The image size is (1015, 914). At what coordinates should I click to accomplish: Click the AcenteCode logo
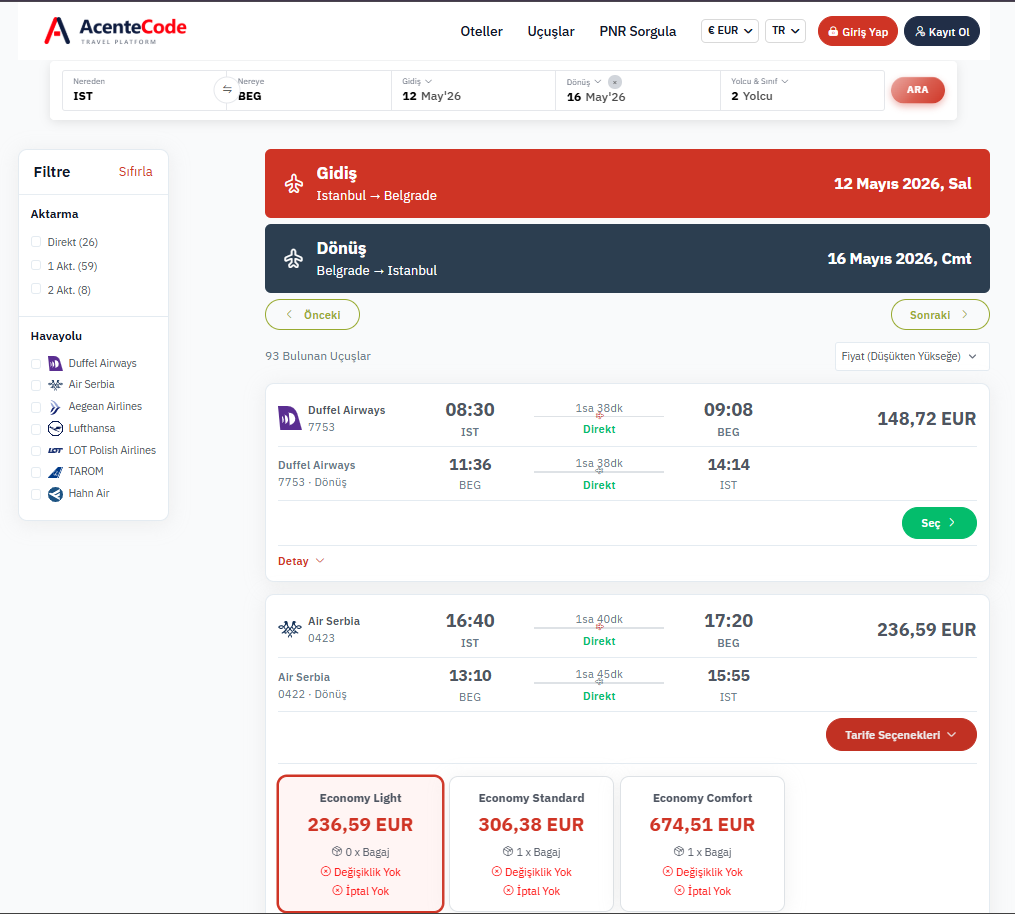click(115, 31)
